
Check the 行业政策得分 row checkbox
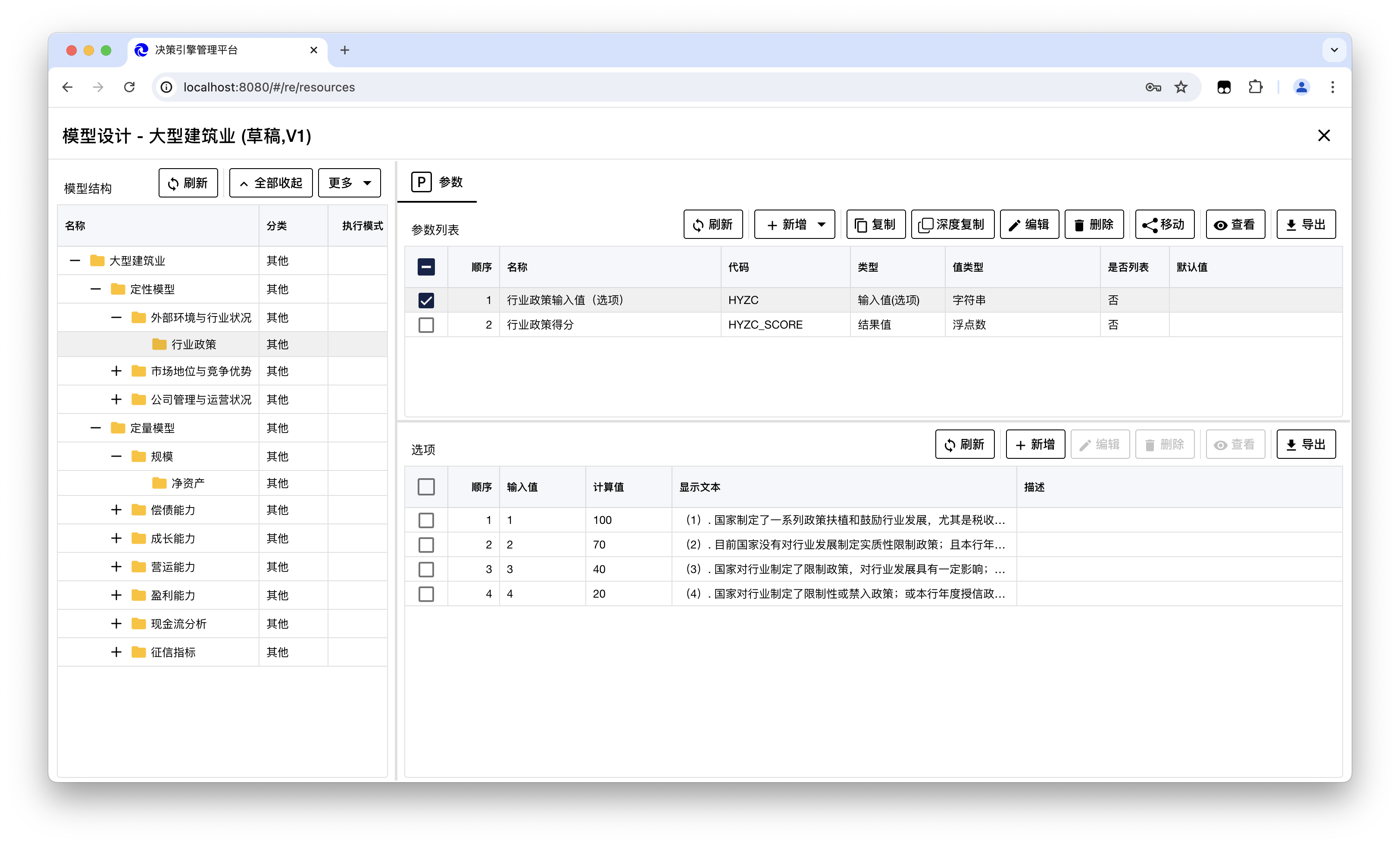coord(426,325)
